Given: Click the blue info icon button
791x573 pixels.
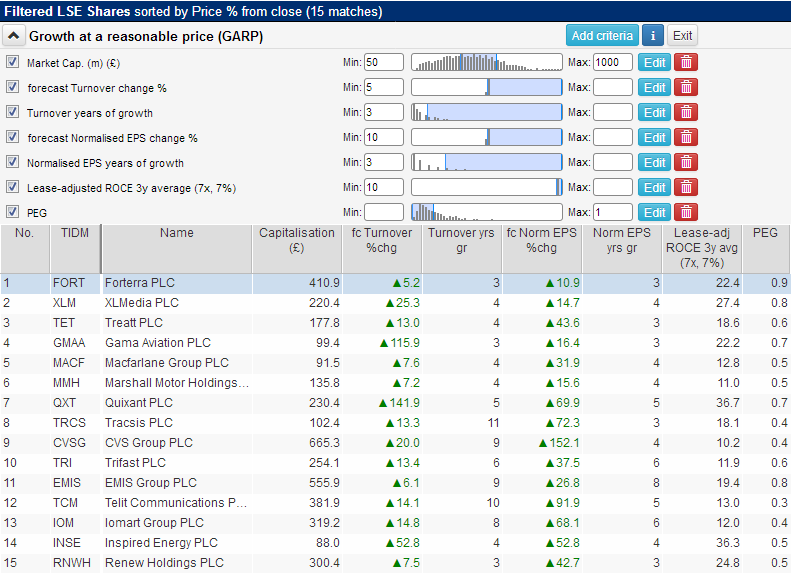Looking at the screenshot, I should 653,36.
